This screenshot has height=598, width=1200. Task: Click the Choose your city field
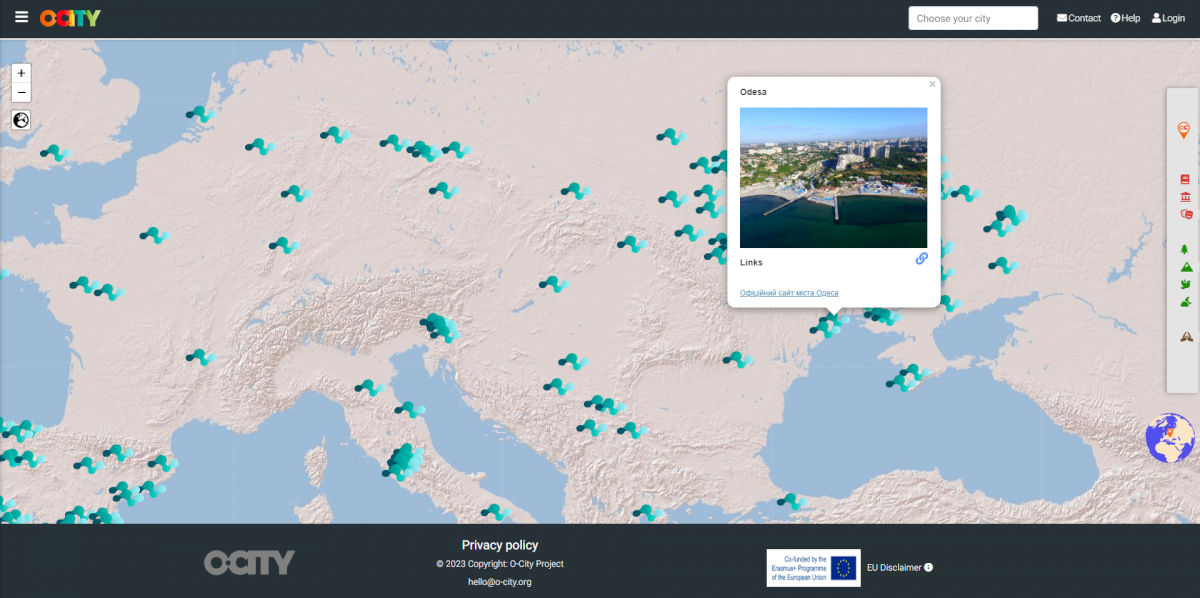[x=972, y=18]
